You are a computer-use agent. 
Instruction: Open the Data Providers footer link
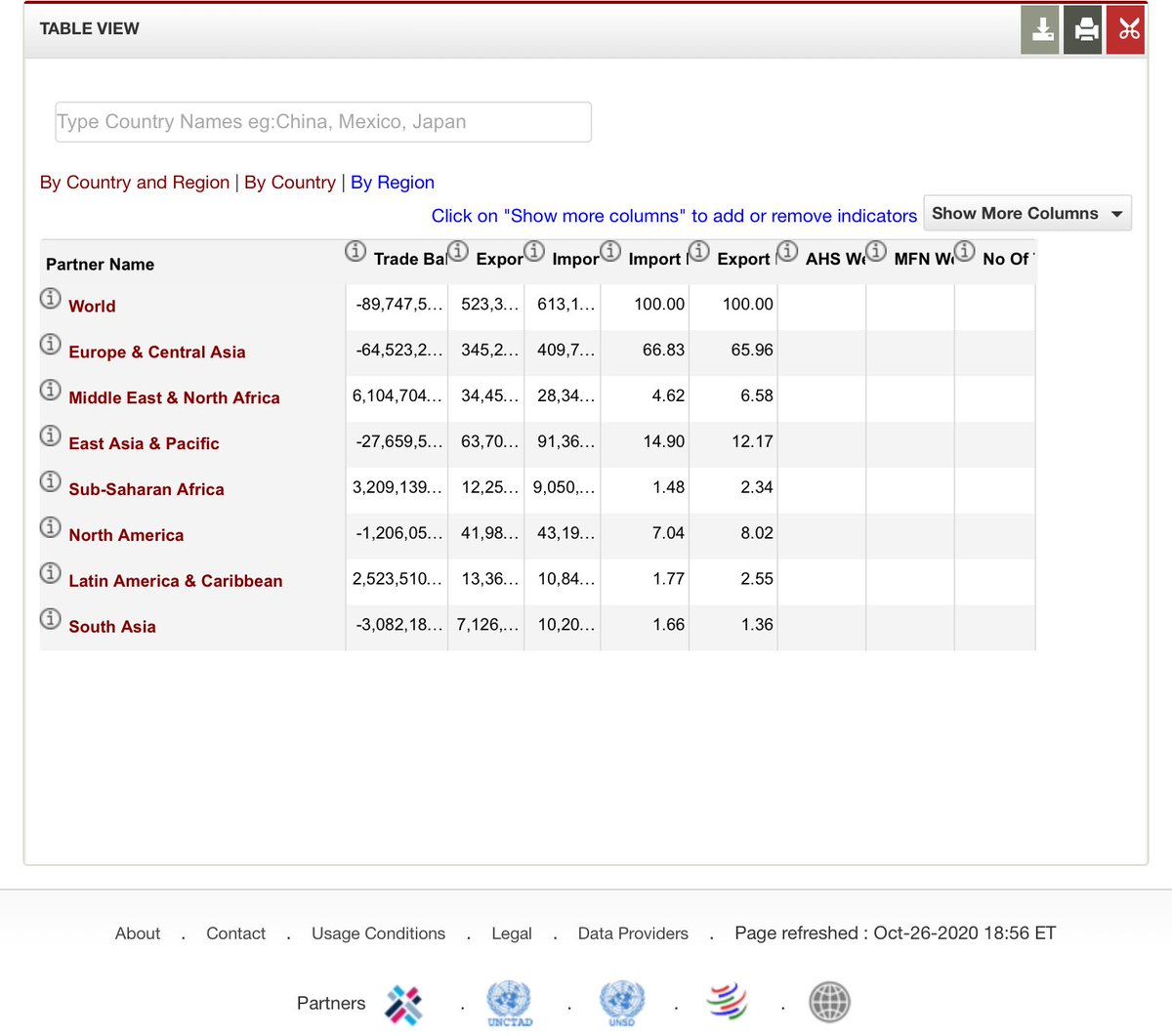[633, 934]
